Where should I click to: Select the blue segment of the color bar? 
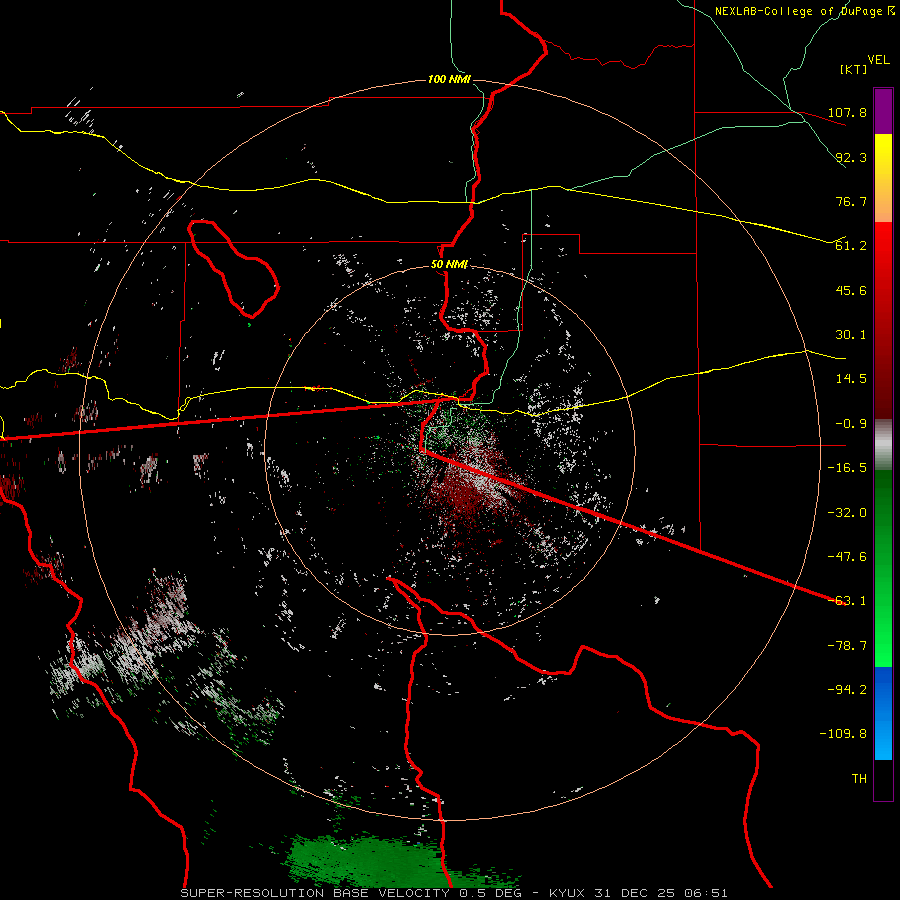pos(883,713)
